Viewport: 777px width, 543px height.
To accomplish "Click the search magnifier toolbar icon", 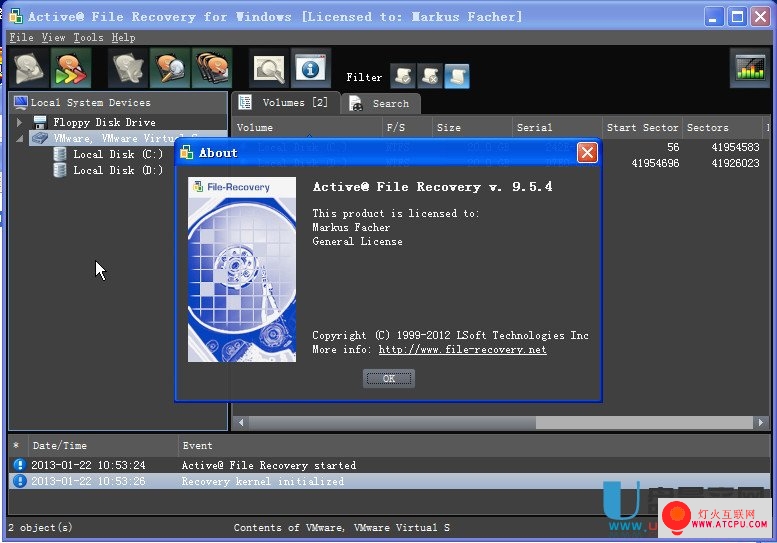I will 269,68.
